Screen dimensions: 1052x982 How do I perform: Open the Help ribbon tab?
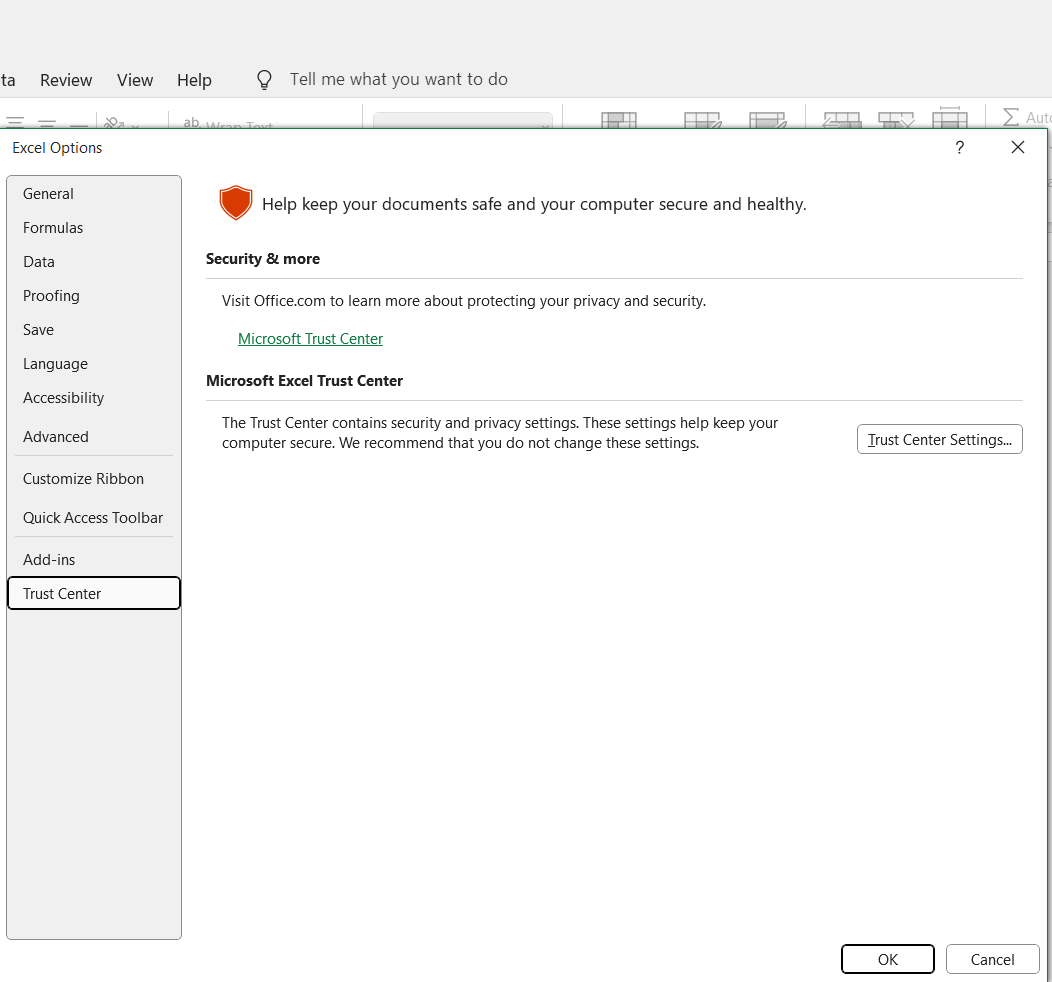click(x=194, y=80)
